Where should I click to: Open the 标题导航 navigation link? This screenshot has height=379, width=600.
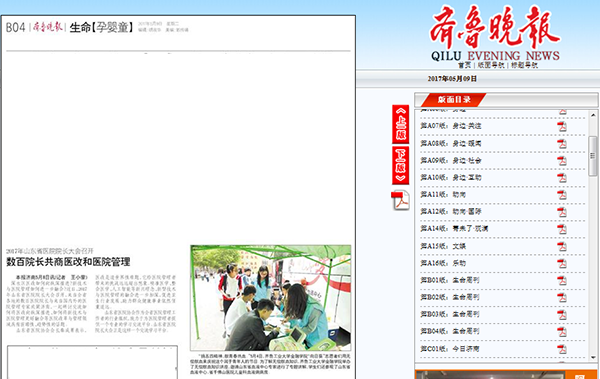click(x=524, y=65)
